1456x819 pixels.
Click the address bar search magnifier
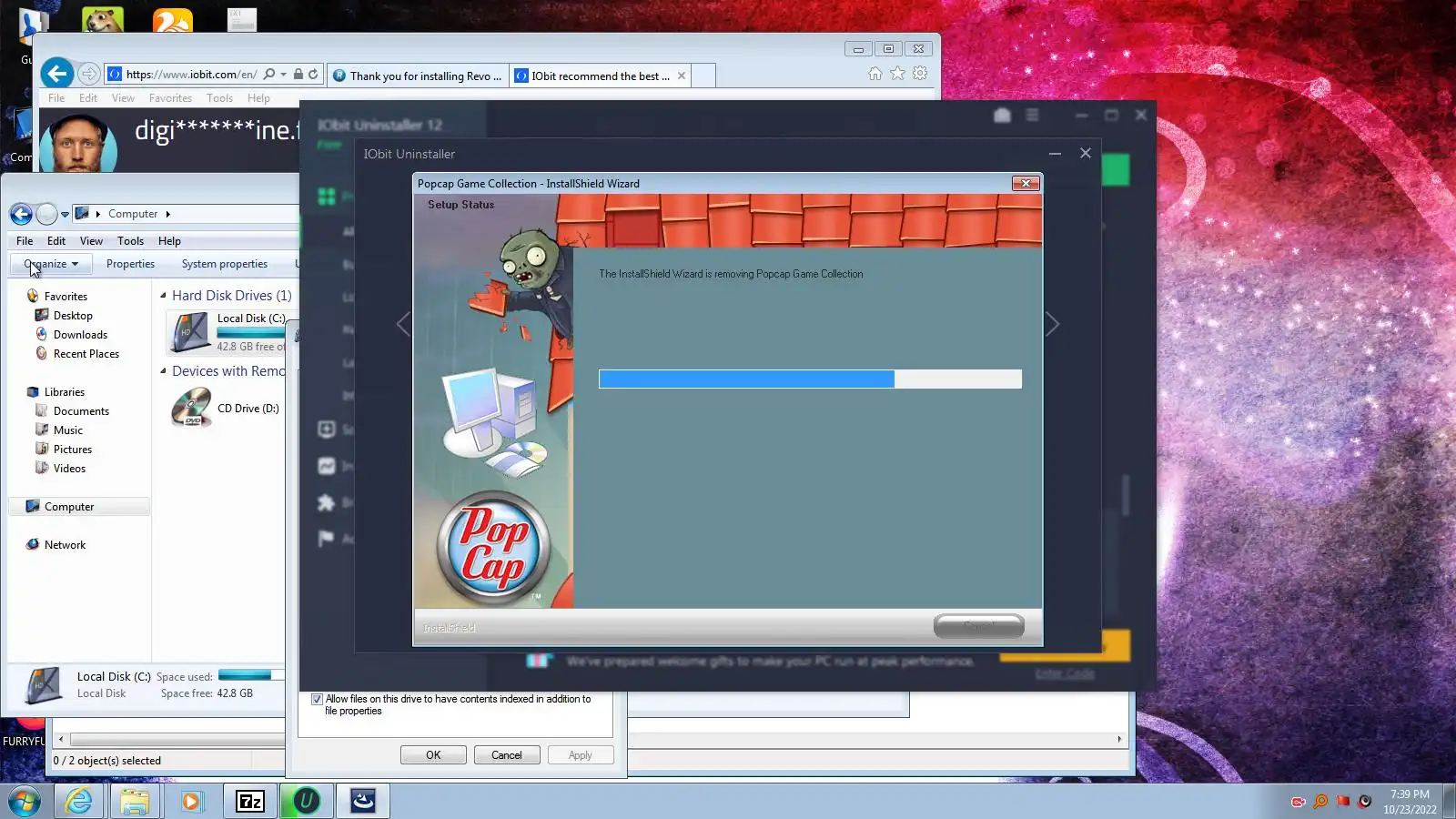pos(269,75)
